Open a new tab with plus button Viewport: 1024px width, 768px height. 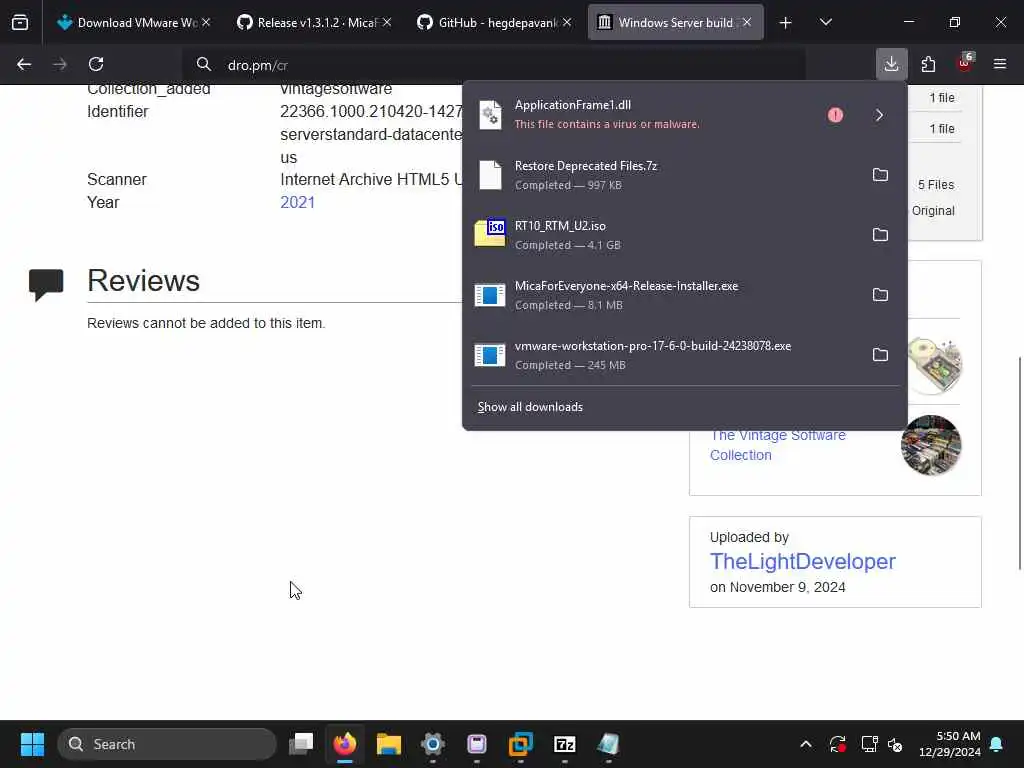click(x=785, y=23)
